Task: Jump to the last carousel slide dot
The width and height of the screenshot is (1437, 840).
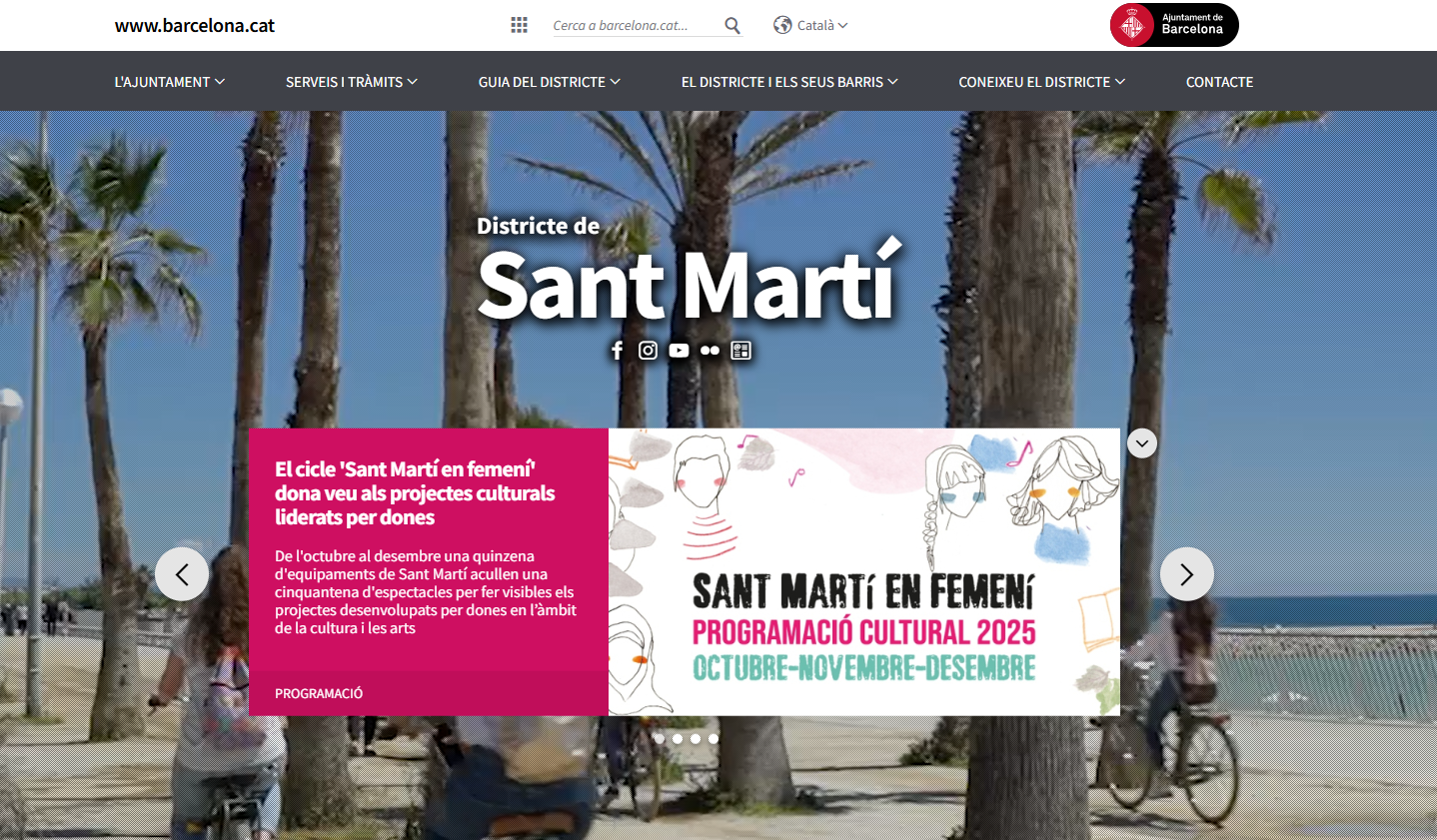Action: pyautogui.click(x=714, y=739)
